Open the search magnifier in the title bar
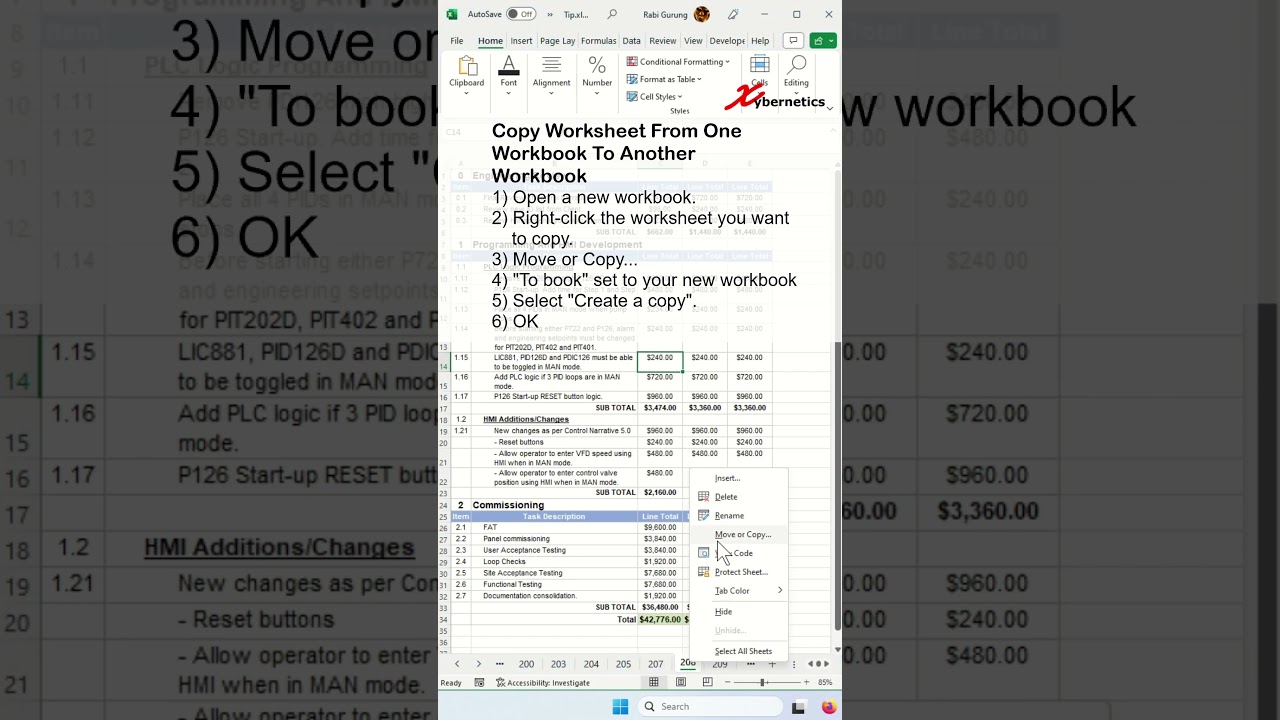 click(612, 14)
